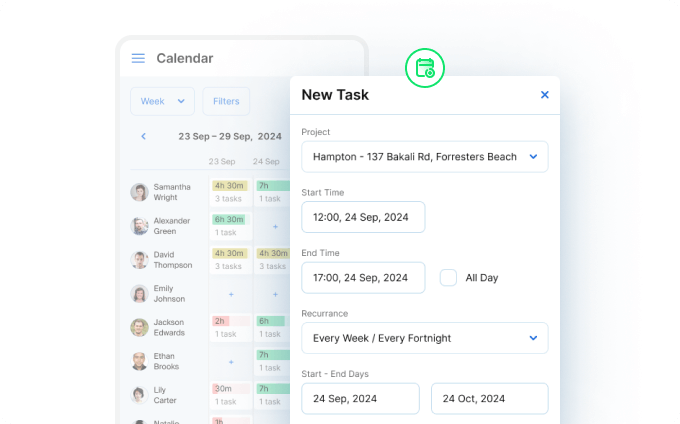Open the Recurrance dropdown
Screen dimensions: 680x424
tap(424, 338)
